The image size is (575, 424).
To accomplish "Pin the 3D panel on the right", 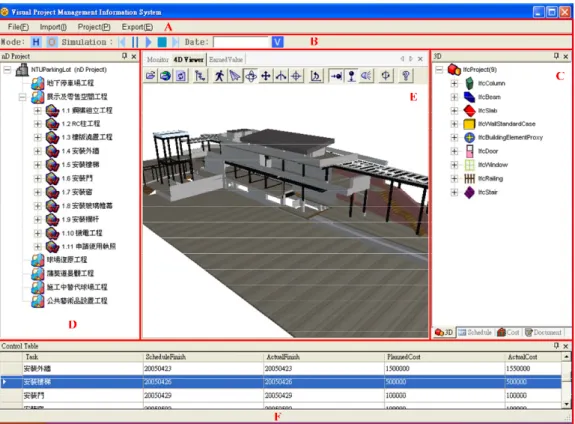I will 556,56.
